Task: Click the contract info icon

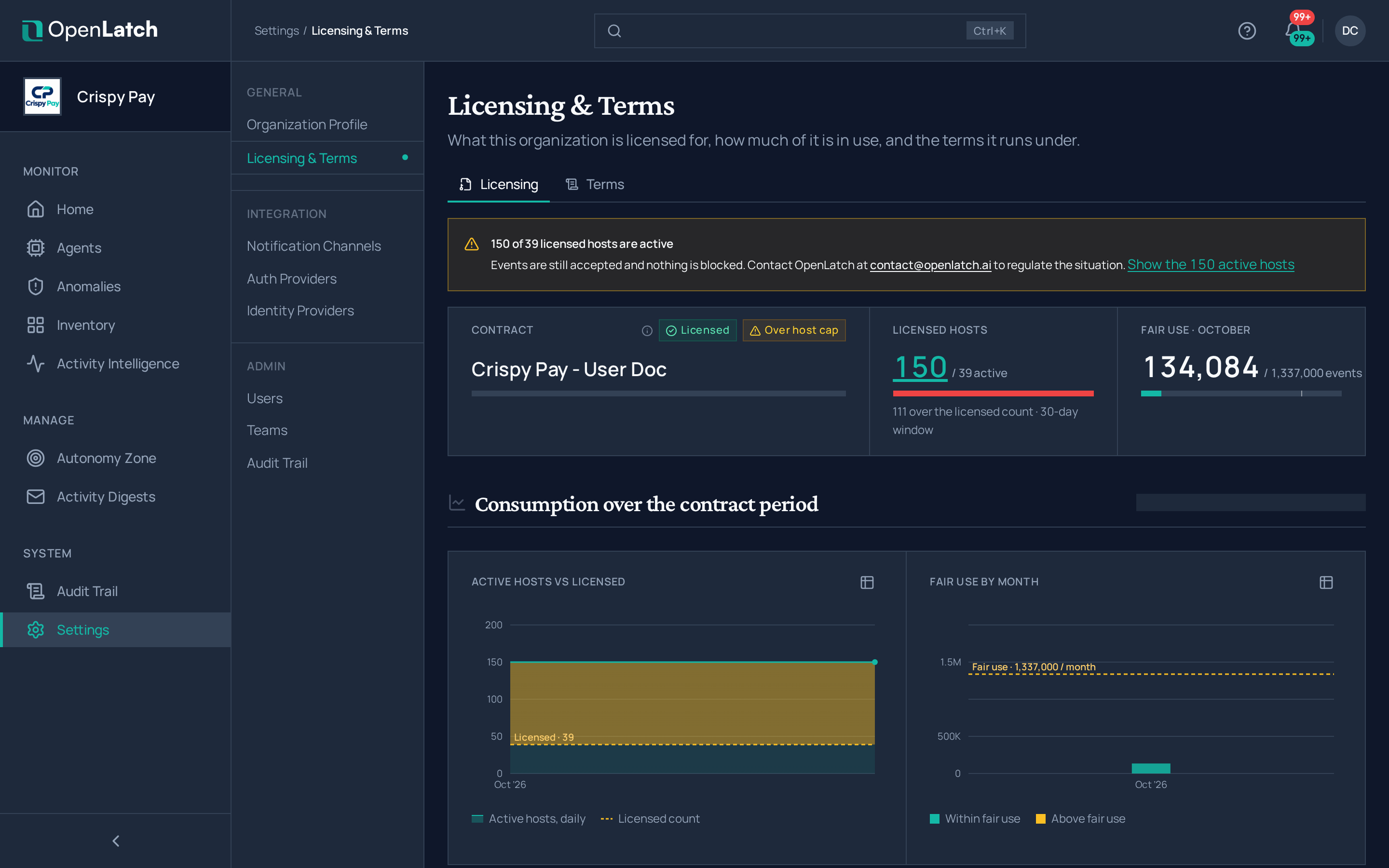Action: [647, 331]
